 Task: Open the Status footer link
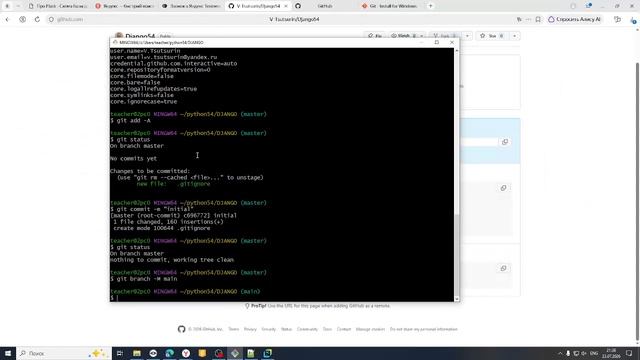point(287,329)
